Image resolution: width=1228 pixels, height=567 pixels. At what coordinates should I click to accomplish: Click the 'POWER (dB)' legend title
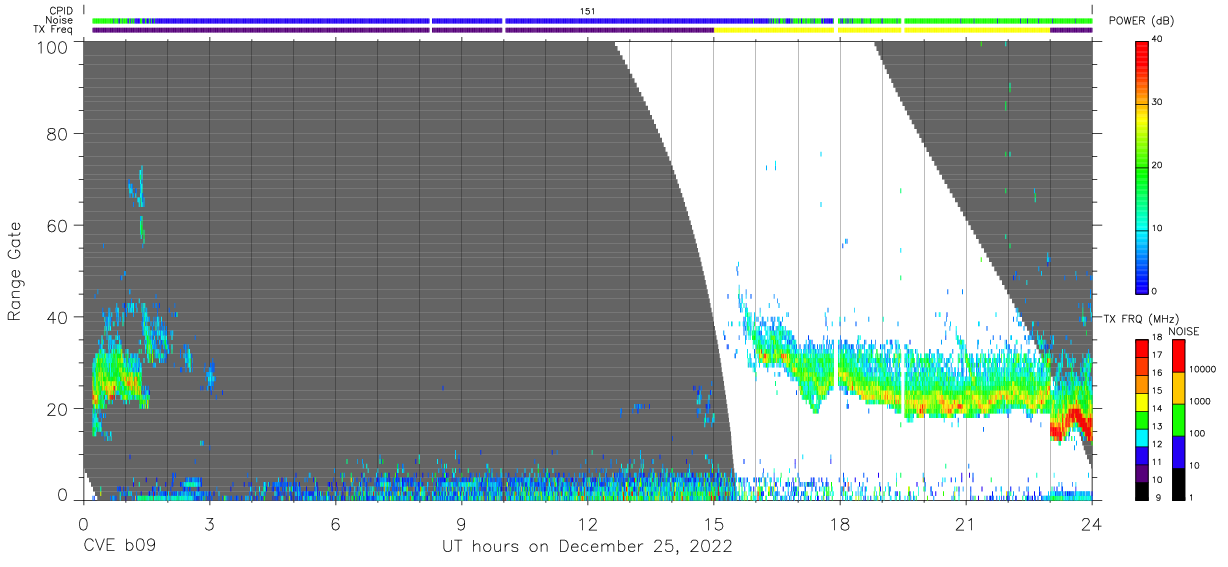pyautogui.click(x=1142, y=21)
